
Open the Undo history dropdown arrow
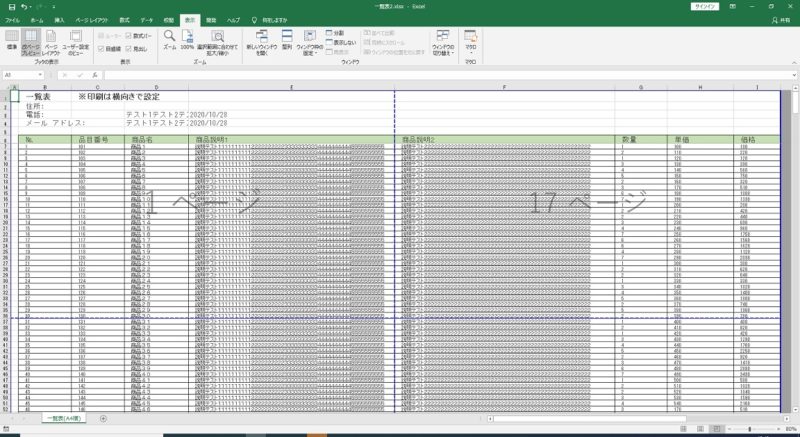click(30, 7)
